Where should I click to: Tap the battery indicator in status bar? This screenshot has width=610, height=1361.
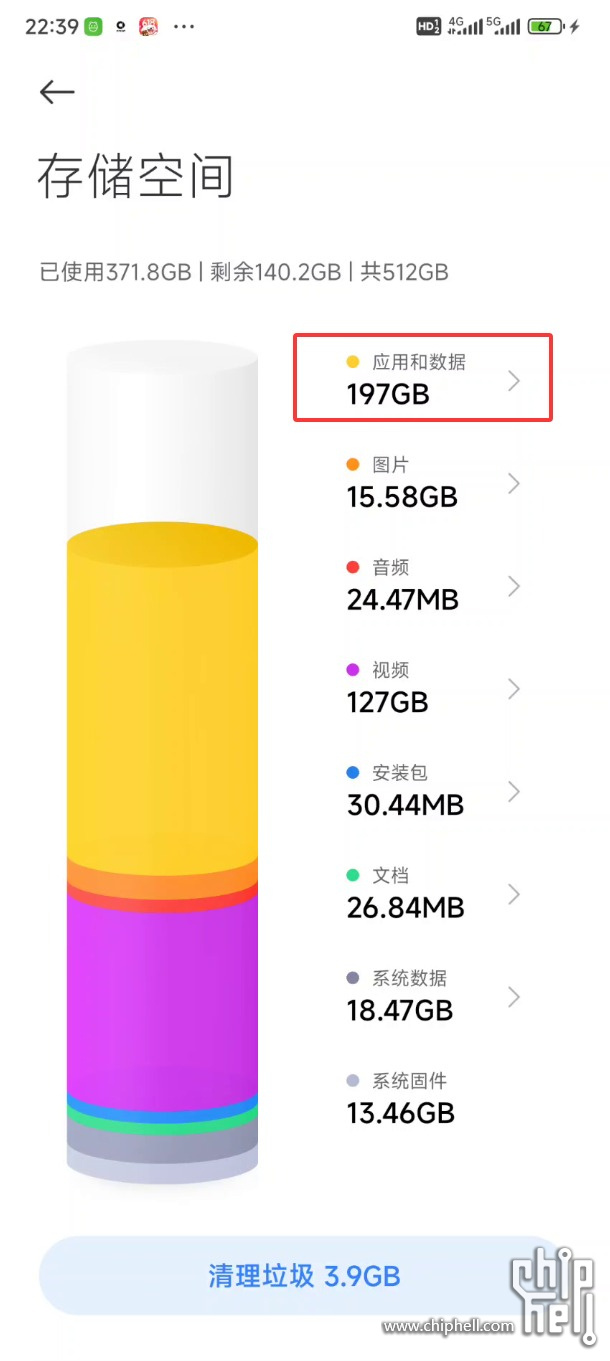click(x=544, y=27)
